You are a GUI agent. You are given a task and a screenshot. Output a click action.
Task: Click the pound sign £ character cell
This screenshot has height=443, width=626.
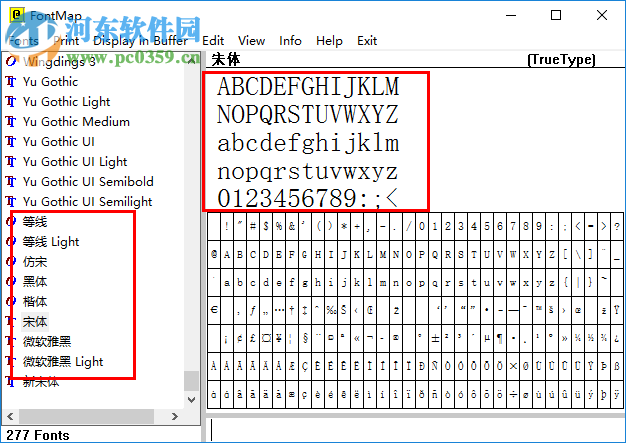click(x=253, y=338)
